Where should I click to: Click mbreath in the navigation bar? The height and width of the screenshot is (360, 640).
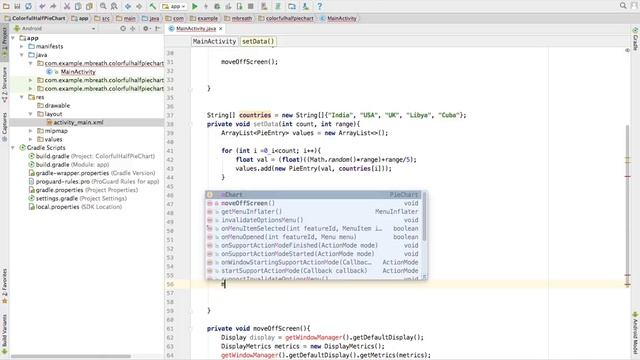click(238, 18)
